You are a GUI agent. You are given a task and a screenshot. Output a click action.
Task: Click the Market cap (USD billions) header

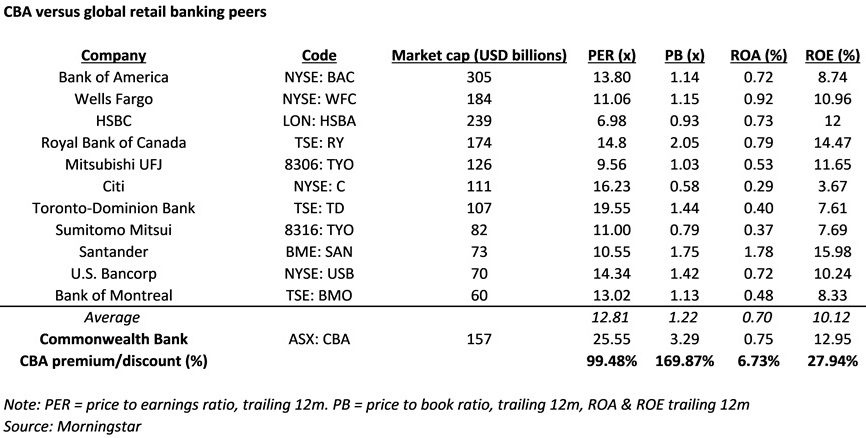(479, 55)
